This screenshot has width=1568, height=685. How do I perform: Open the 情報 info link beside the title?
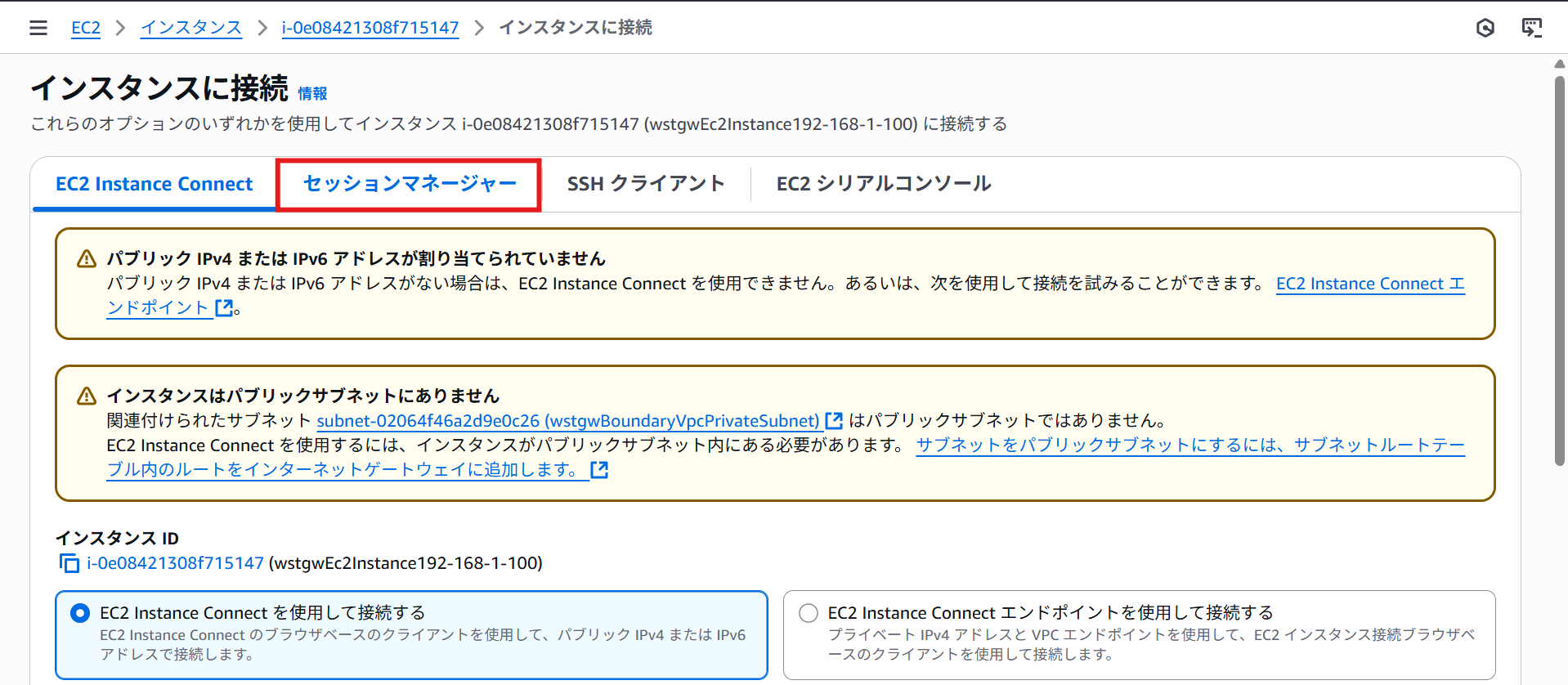[x=312, y=94]
